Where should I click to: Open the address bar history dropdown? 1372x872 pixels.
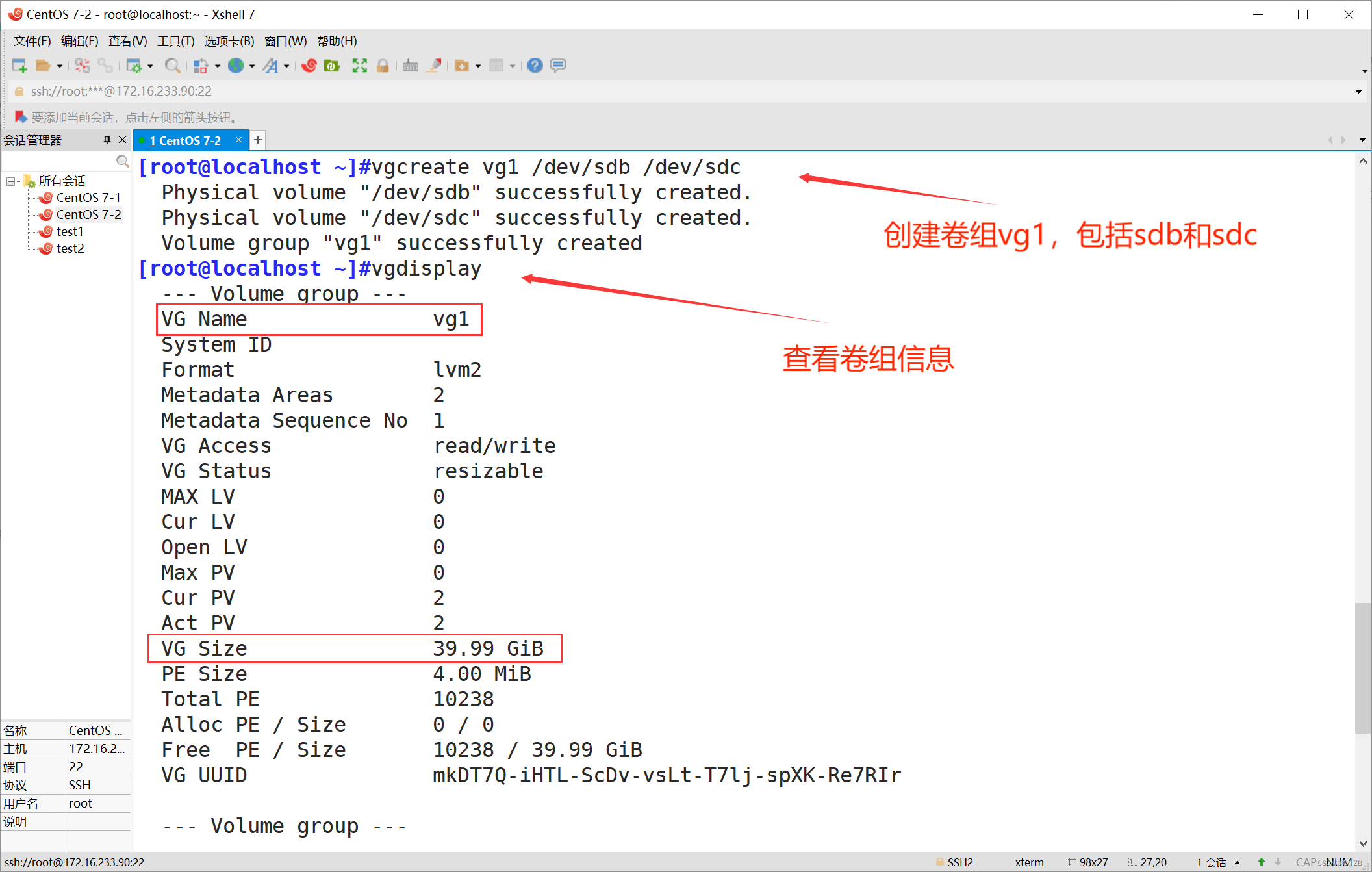coord(1359,91)
